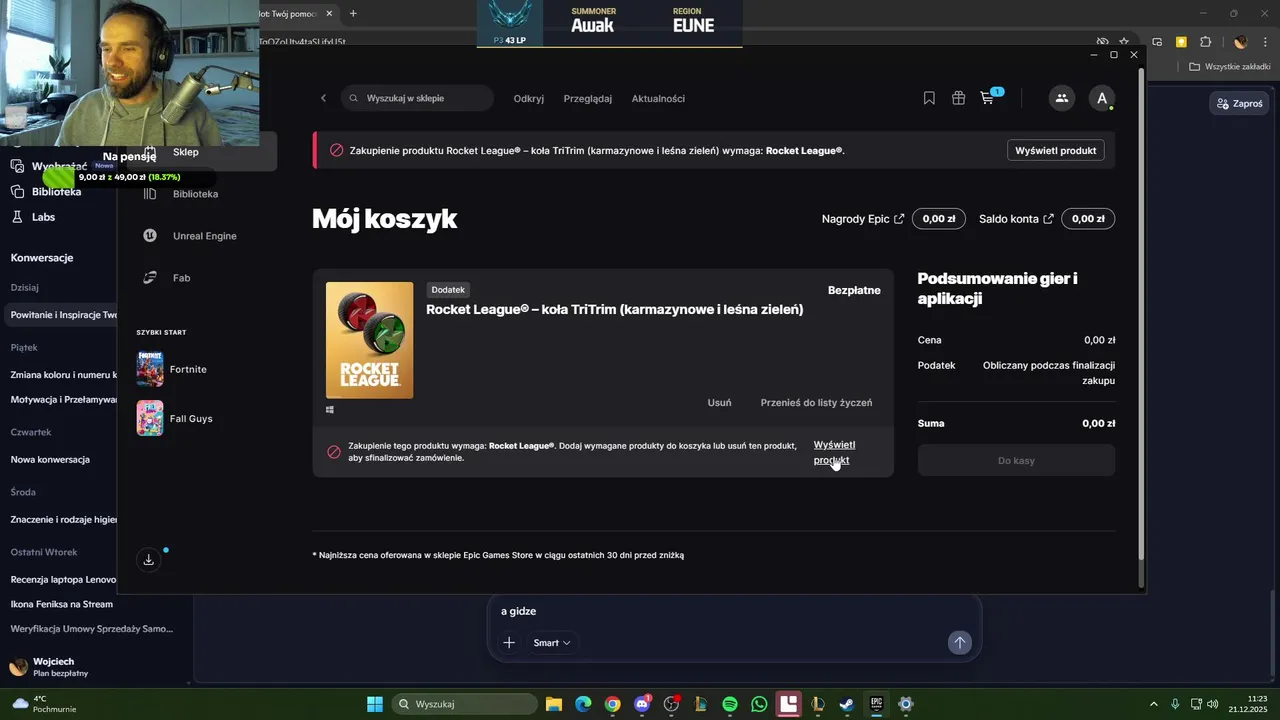Switch to the Przeglądaj tab
This screenshot has width=1280, height=720.
pos(588,99)
